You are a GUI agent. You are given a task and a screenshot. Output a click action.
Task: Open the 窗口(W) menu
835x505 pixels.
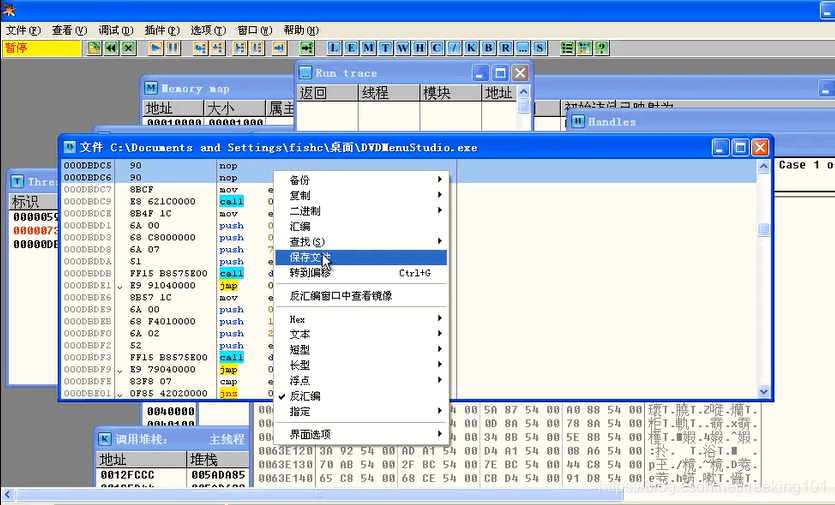click(255, 30)
